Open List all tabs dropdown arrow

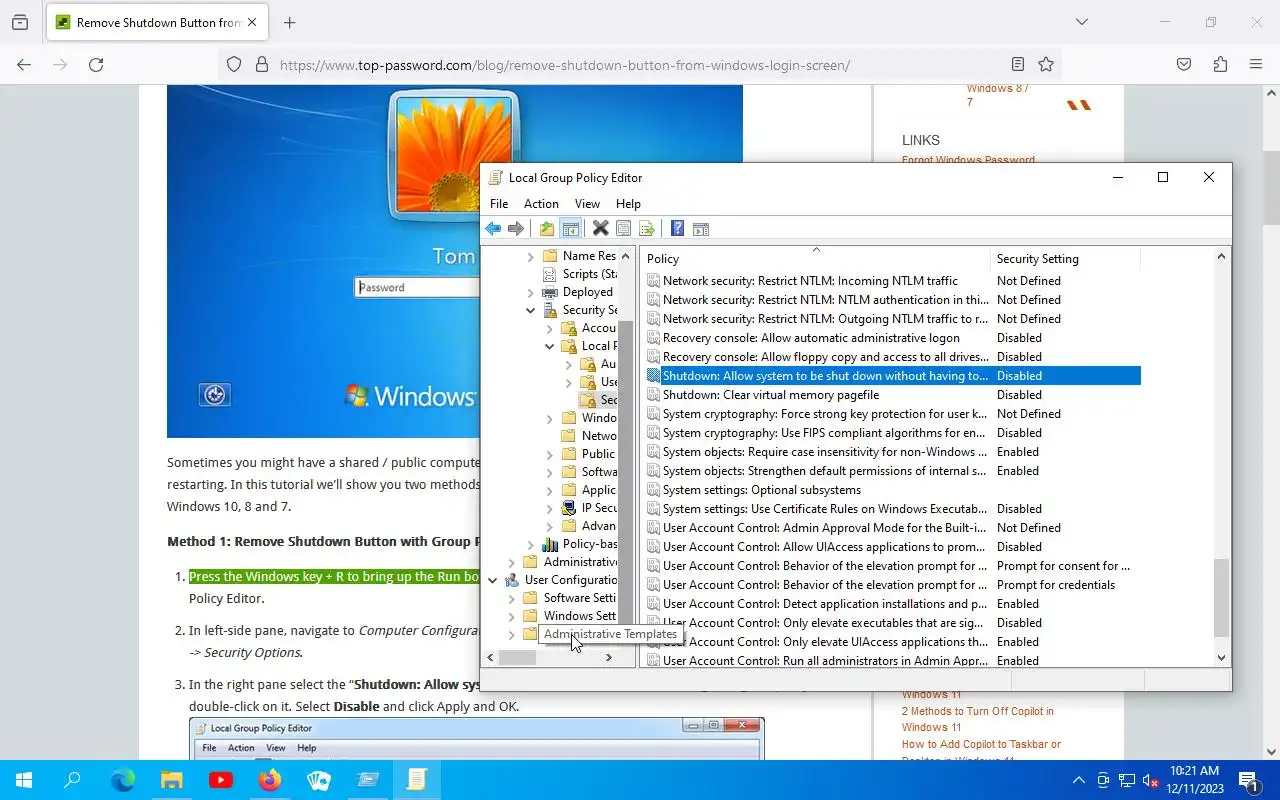(1082, 22)
